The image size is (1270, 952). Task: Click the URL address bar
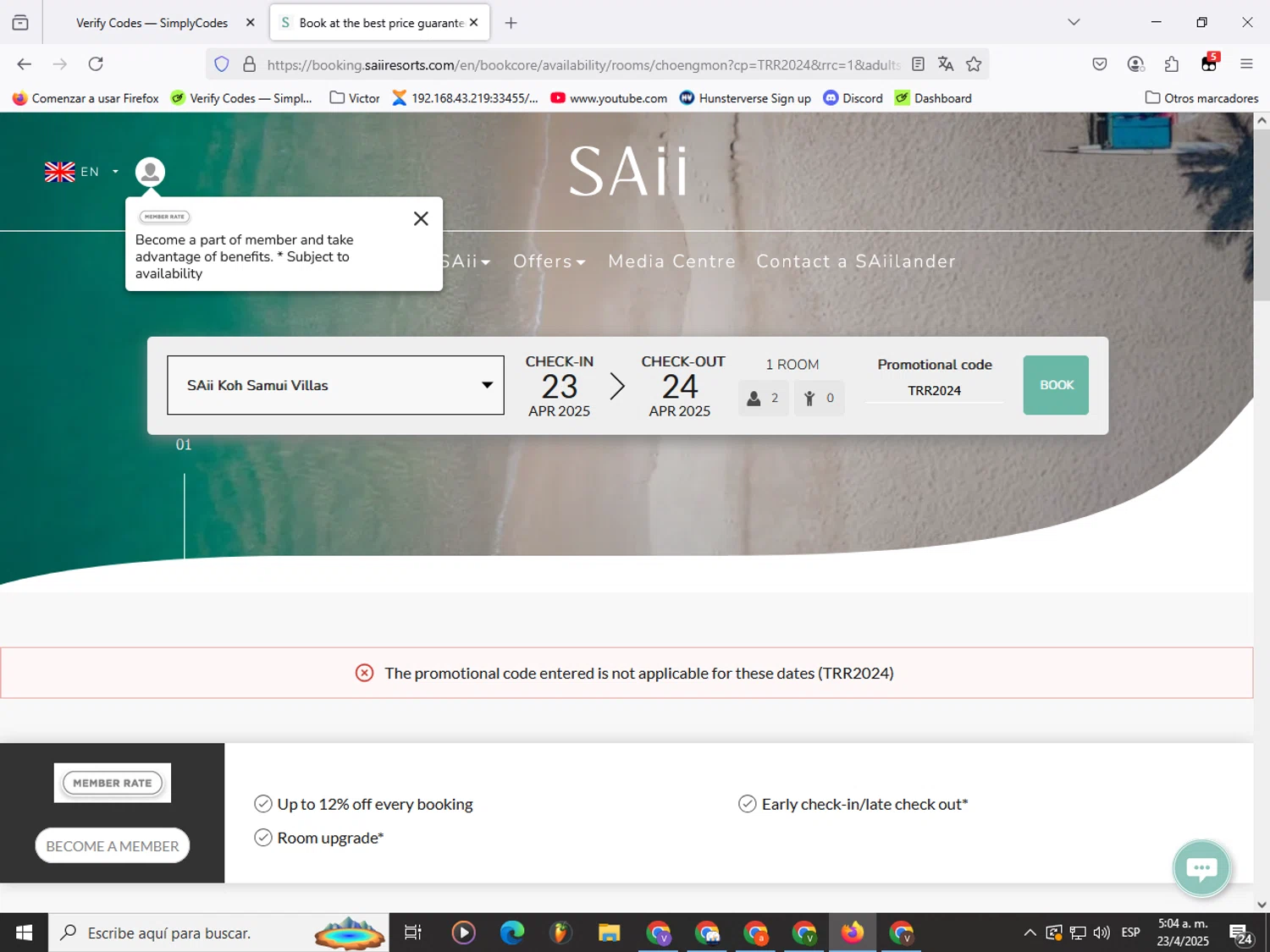click(x=583, y=65)
